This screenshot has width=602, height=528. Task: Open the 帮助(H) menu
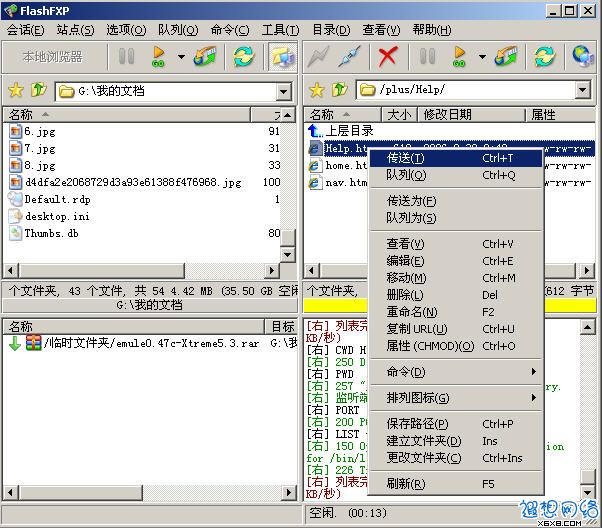pos(432,30)
